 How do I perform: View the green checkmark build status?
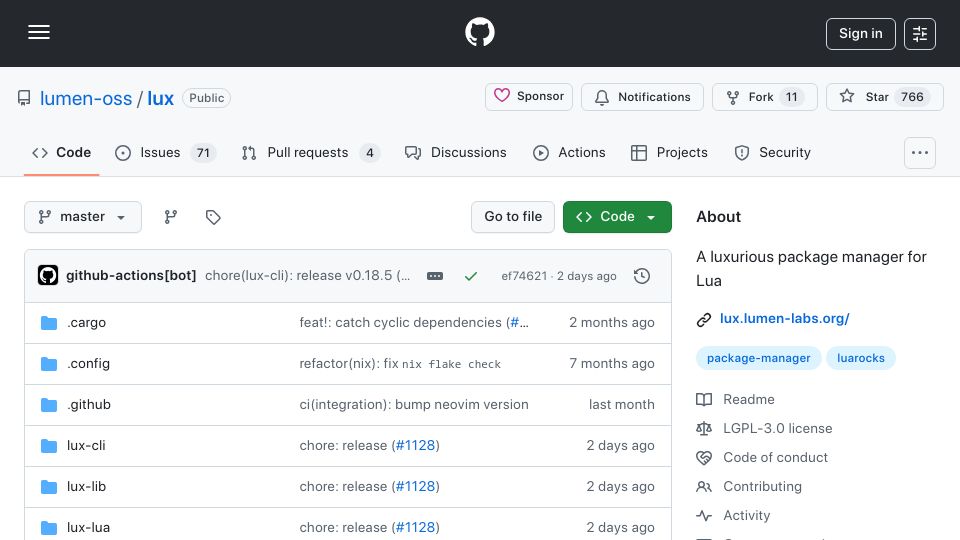(471, 276)
